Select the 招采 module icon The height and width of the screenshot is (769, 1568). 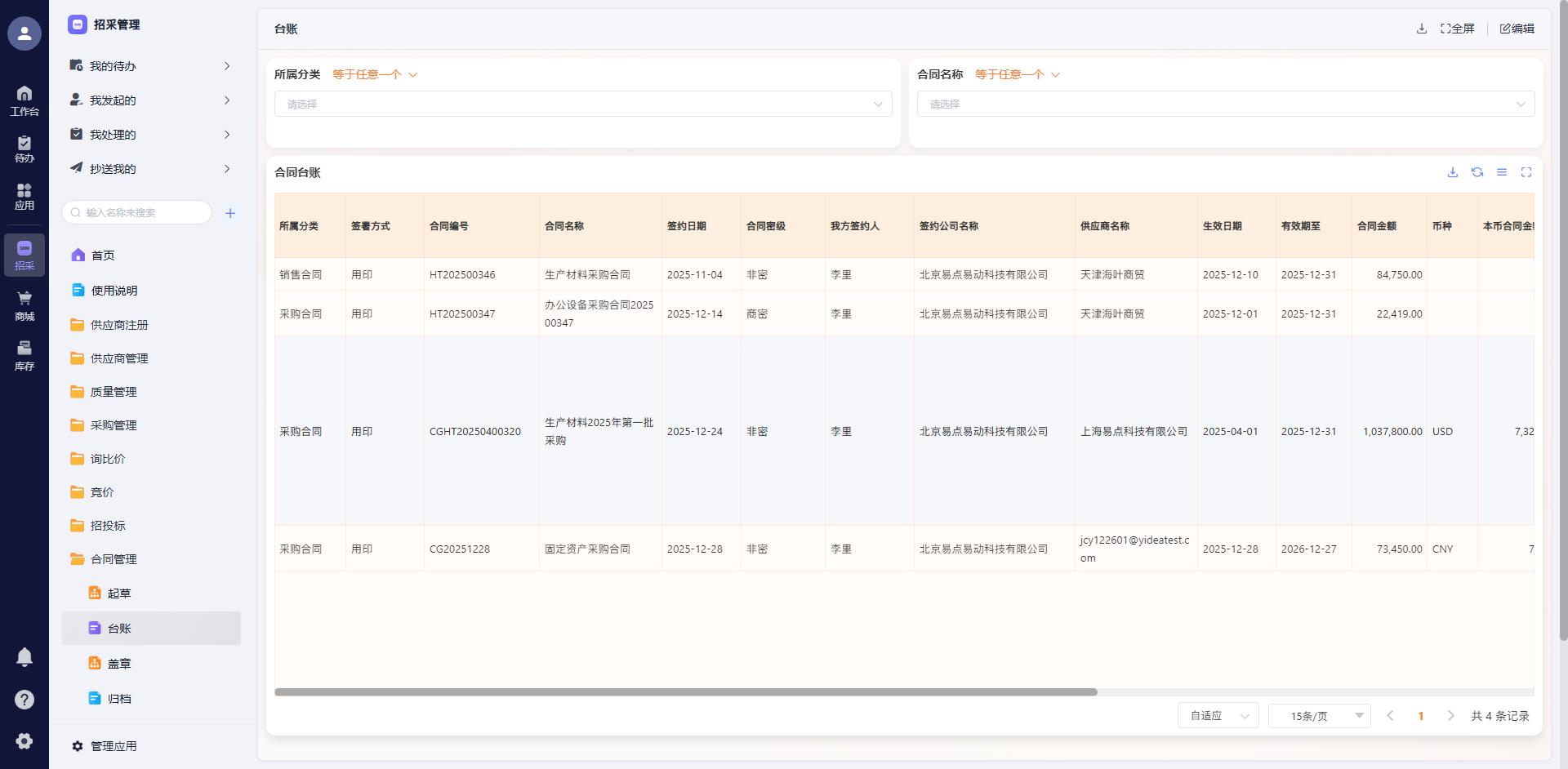tap(24, 255)
